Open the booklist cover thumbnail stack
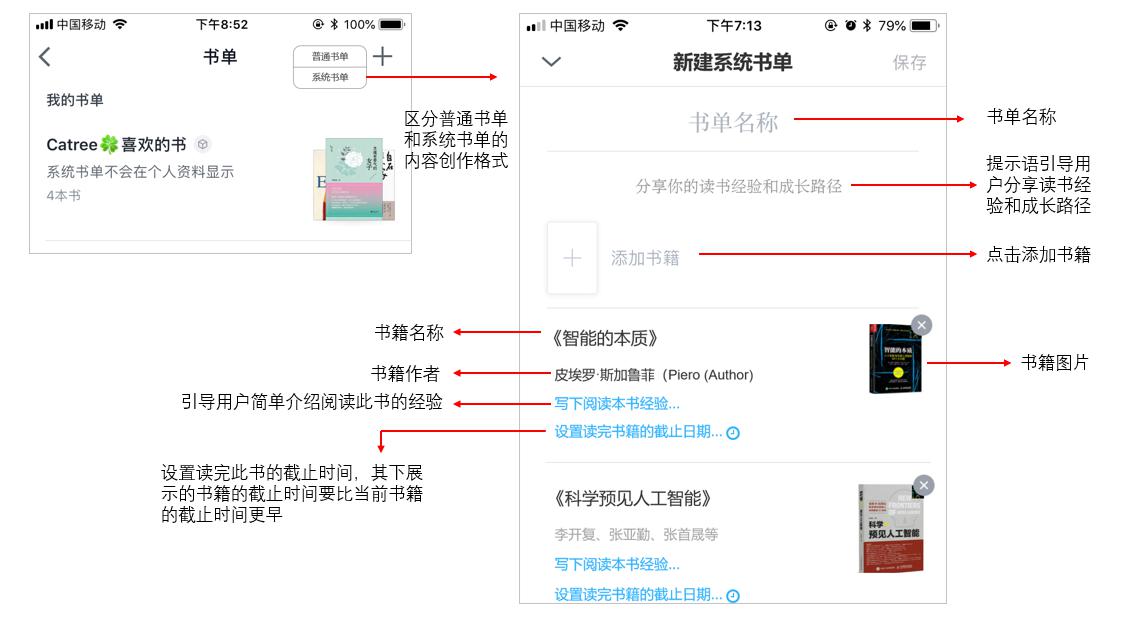Screen dimensions: 1132x626 354,179
